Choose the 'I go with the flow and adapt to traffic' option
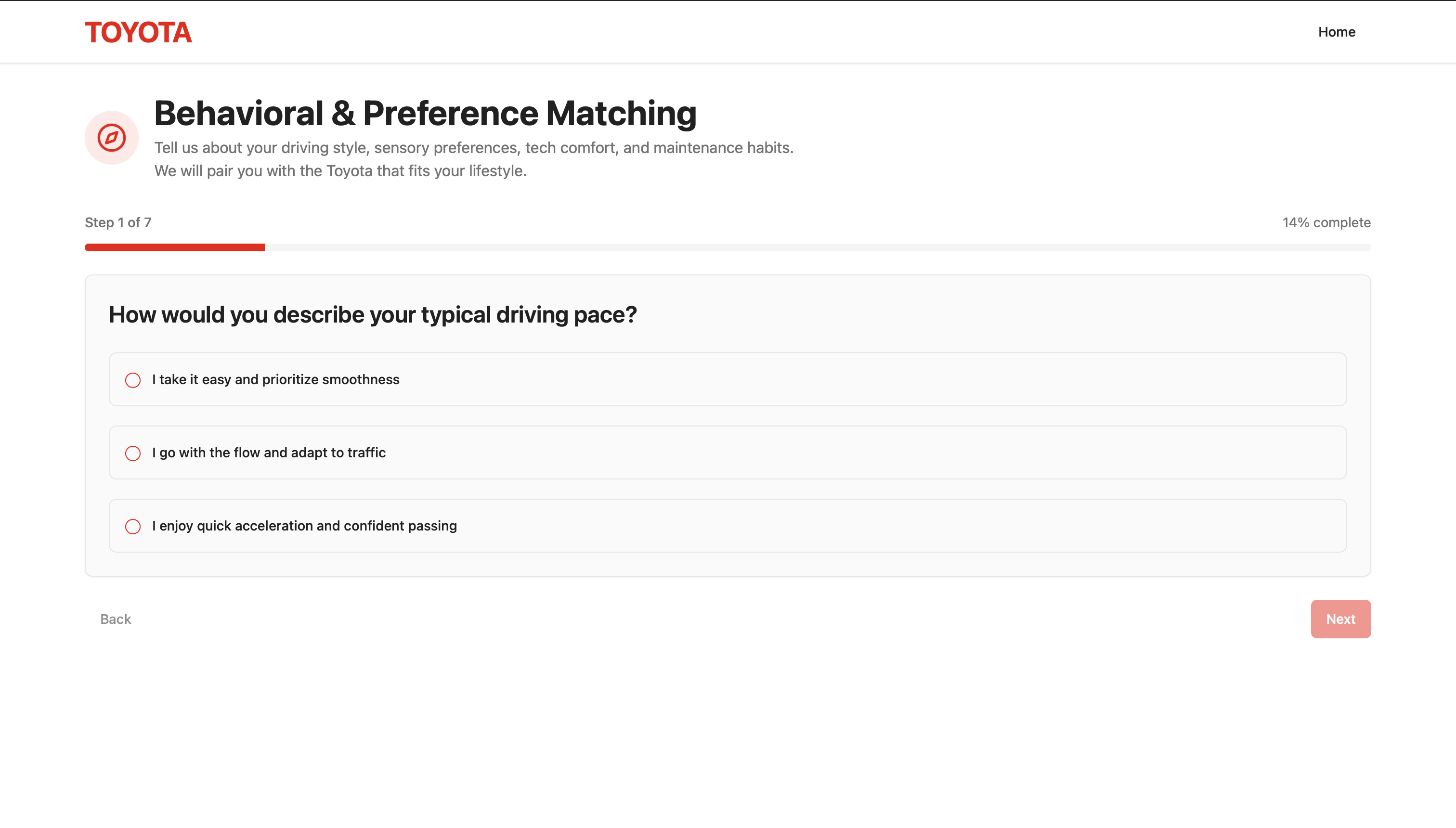Viewport: 1456px width, 828px height. 728,453
